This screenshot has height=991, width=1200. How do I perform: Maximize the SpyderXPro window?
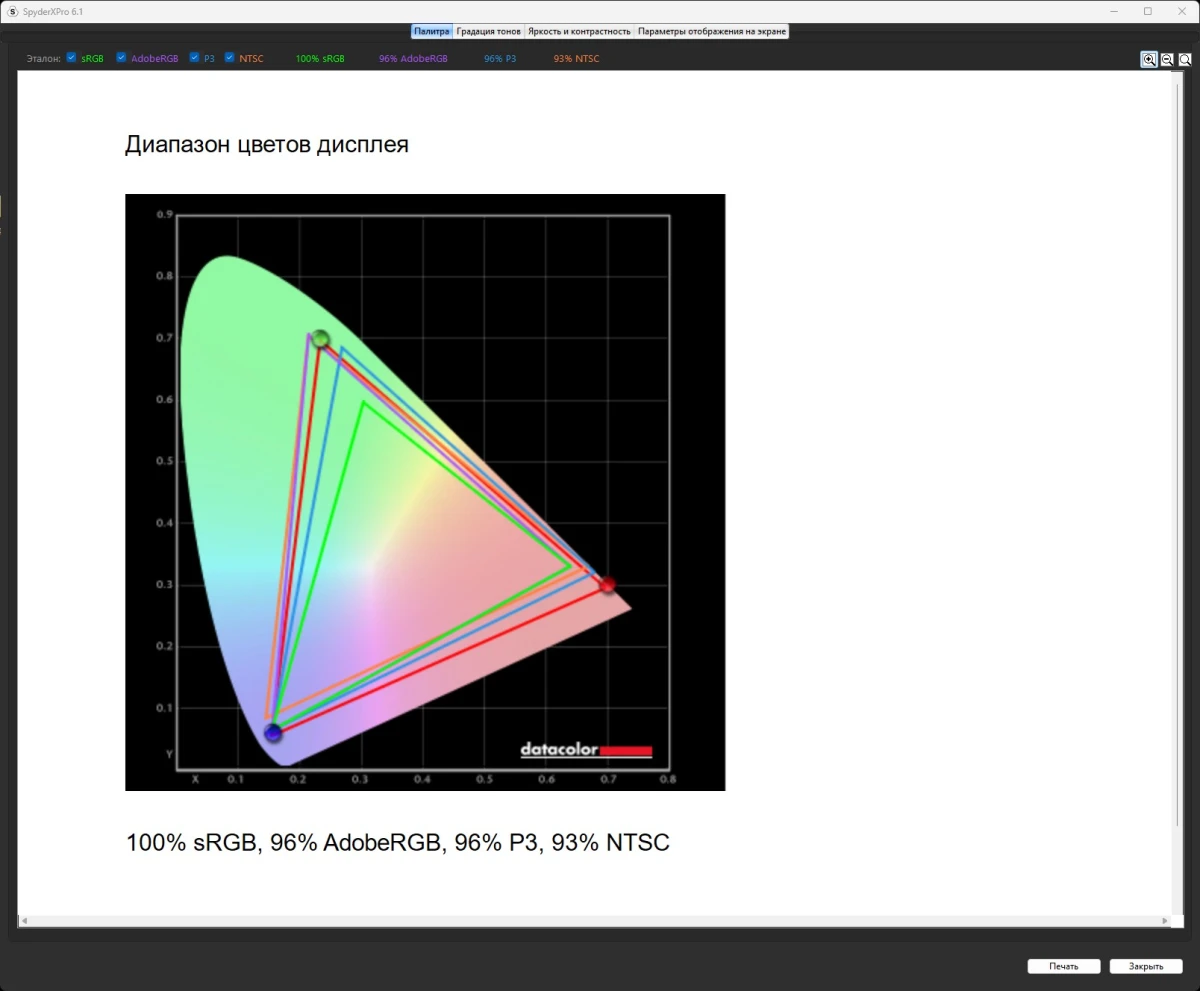pos(1147,11)
